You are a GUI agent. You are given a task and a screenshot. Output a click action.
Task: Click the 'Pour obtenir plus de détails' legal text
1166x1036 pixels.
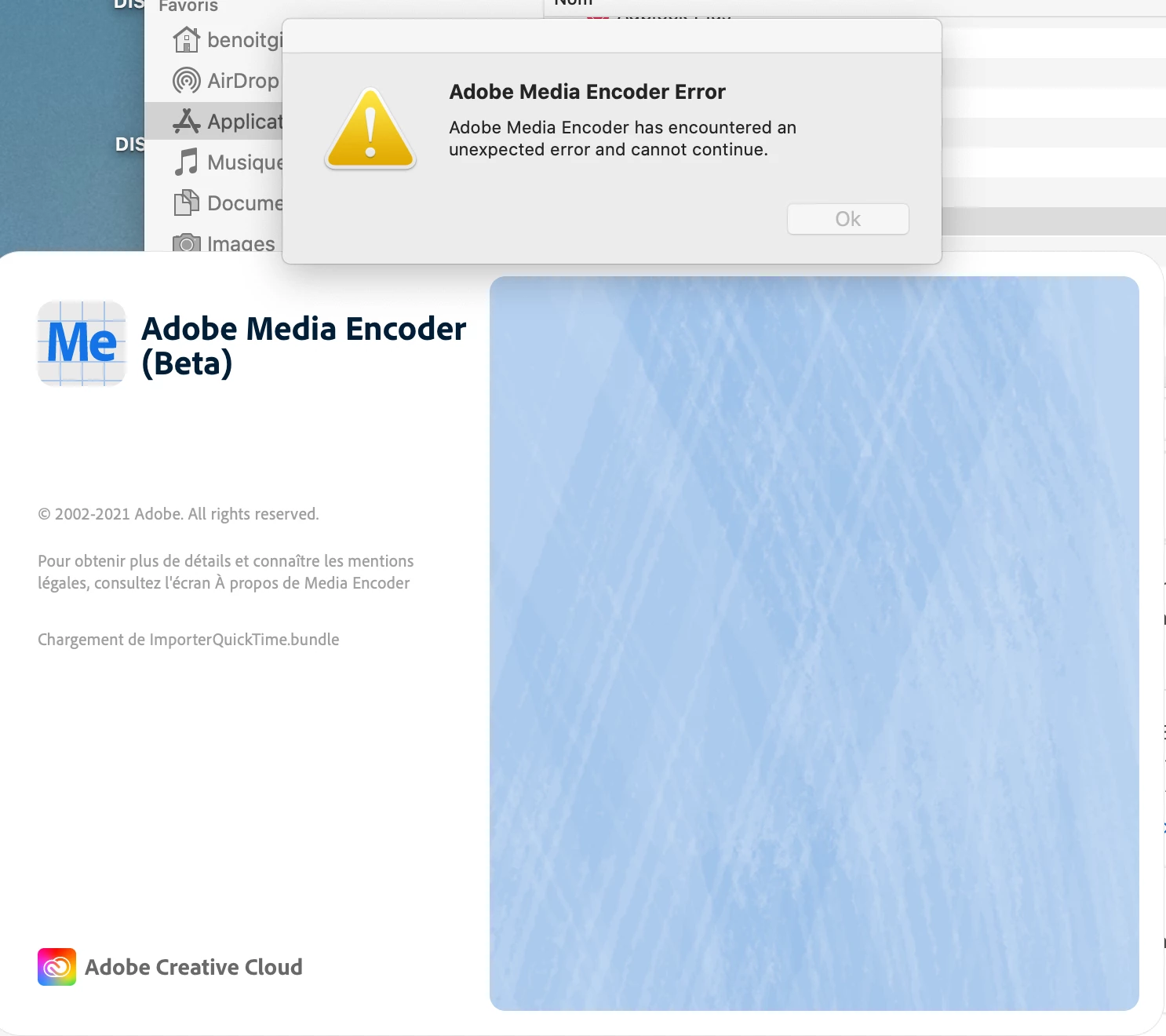pyautogui.click(x=225, y=572)
